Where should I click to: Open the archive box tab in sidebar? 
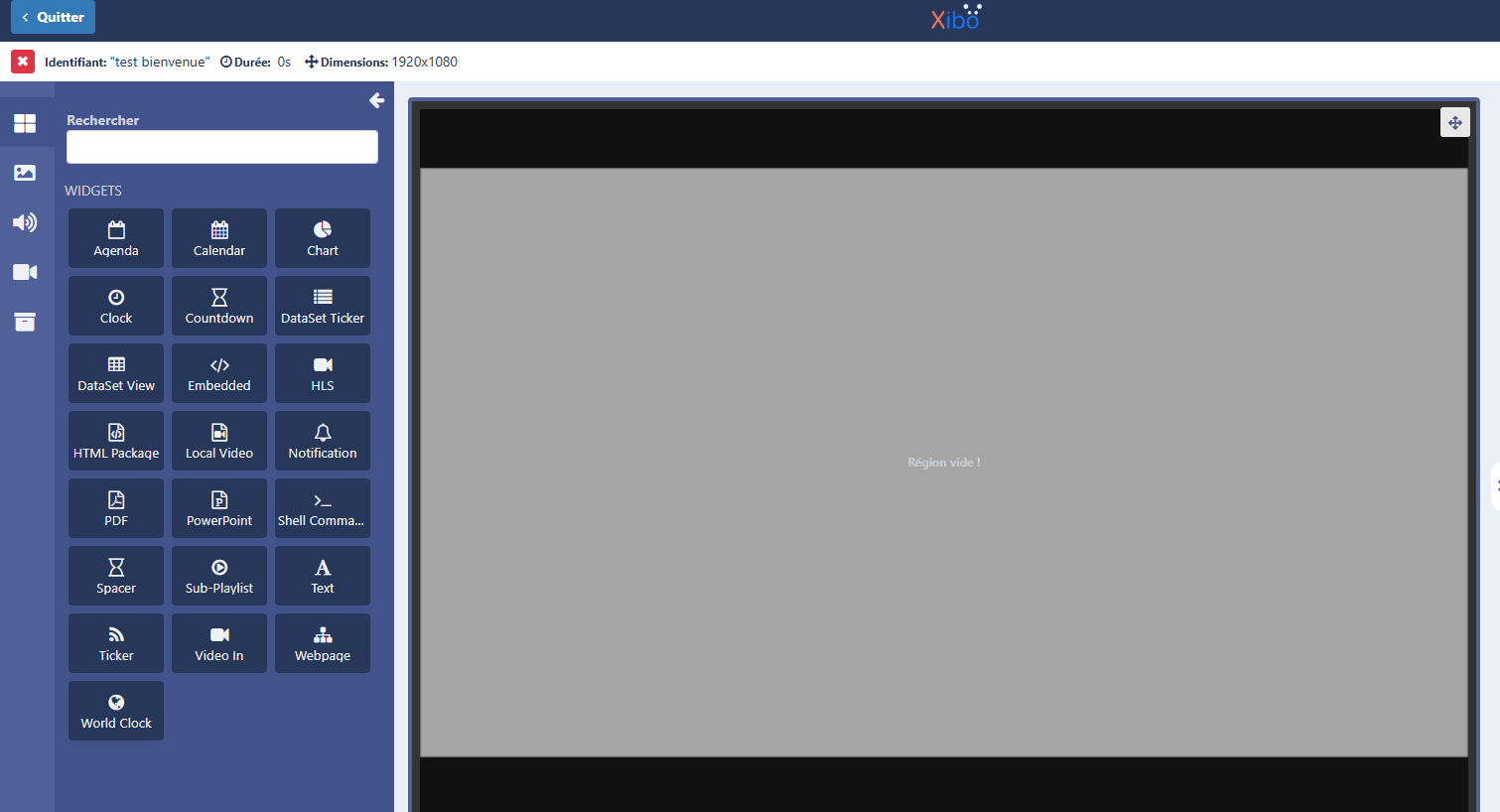25,322
